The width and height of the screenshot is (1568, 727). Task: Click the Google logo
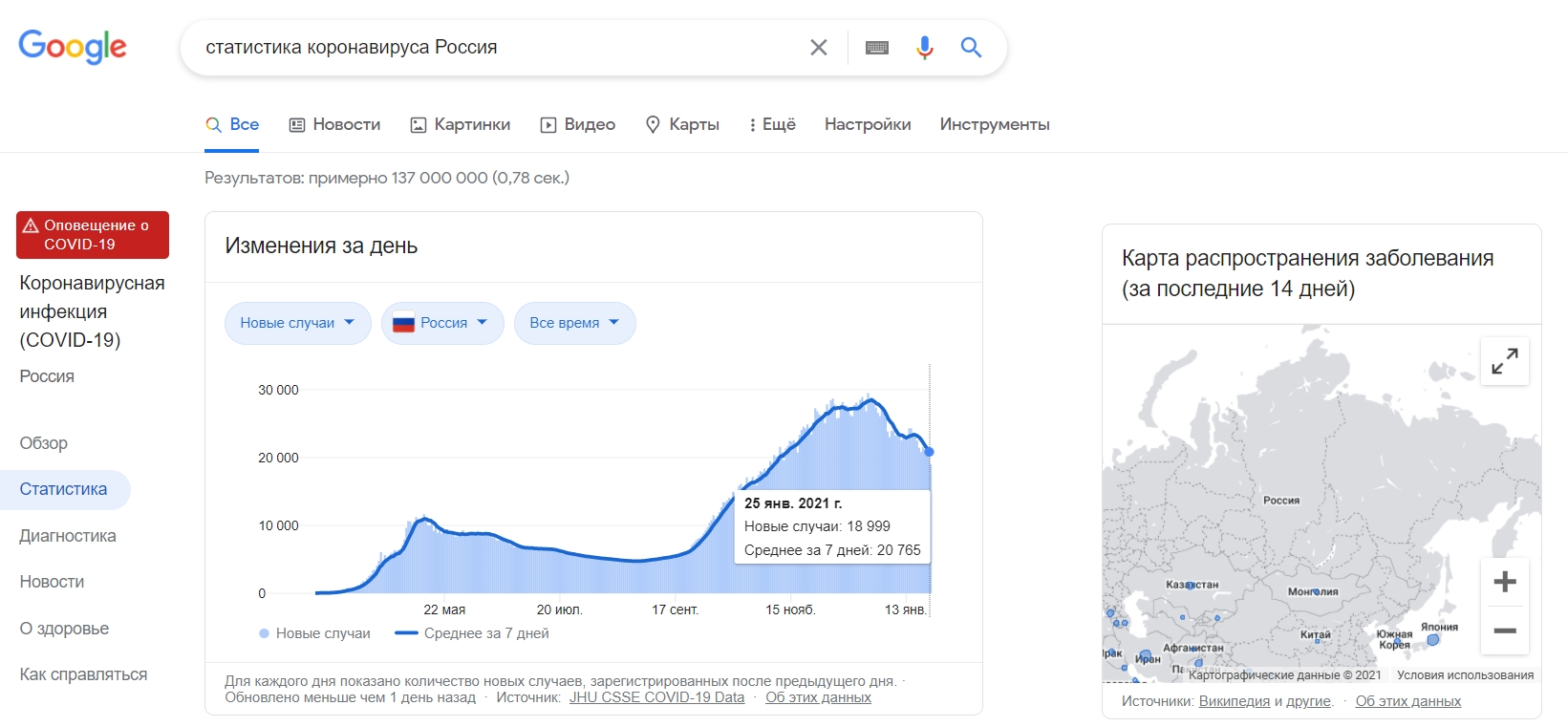(x=73, y=46)
